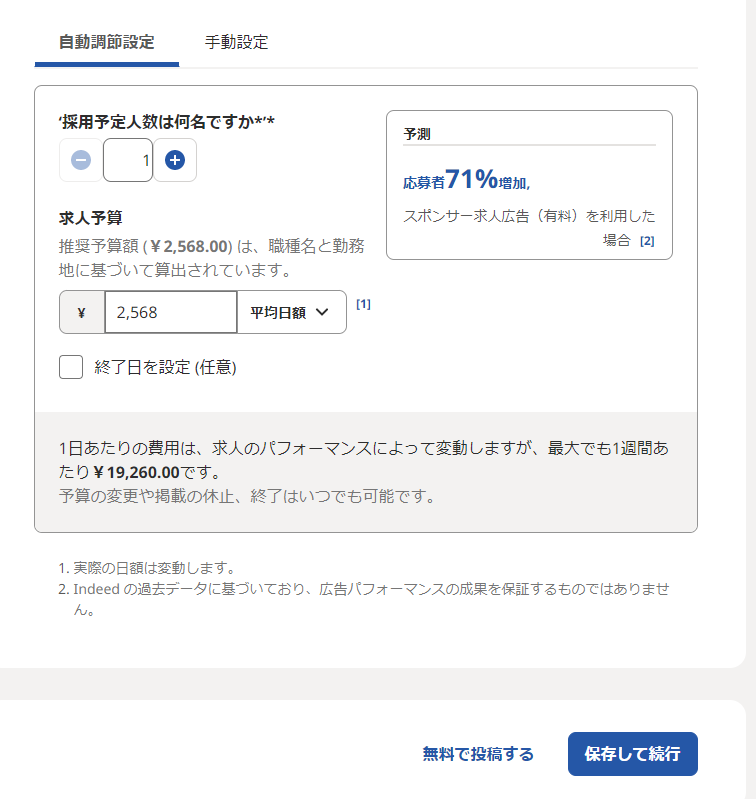Click the 無料で投稿する link
The image size is (756, 799).
pos(478,754)
